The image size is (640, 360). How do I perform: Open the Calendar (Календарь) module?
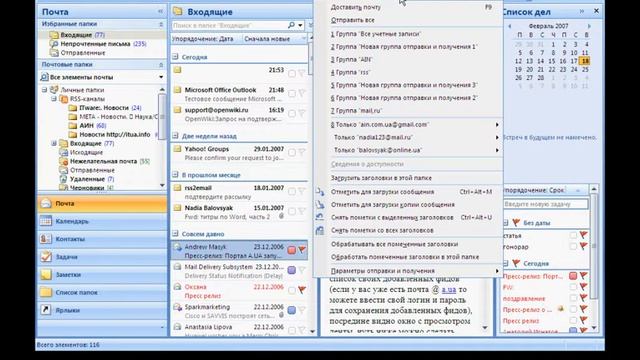[x=102, y=221]
